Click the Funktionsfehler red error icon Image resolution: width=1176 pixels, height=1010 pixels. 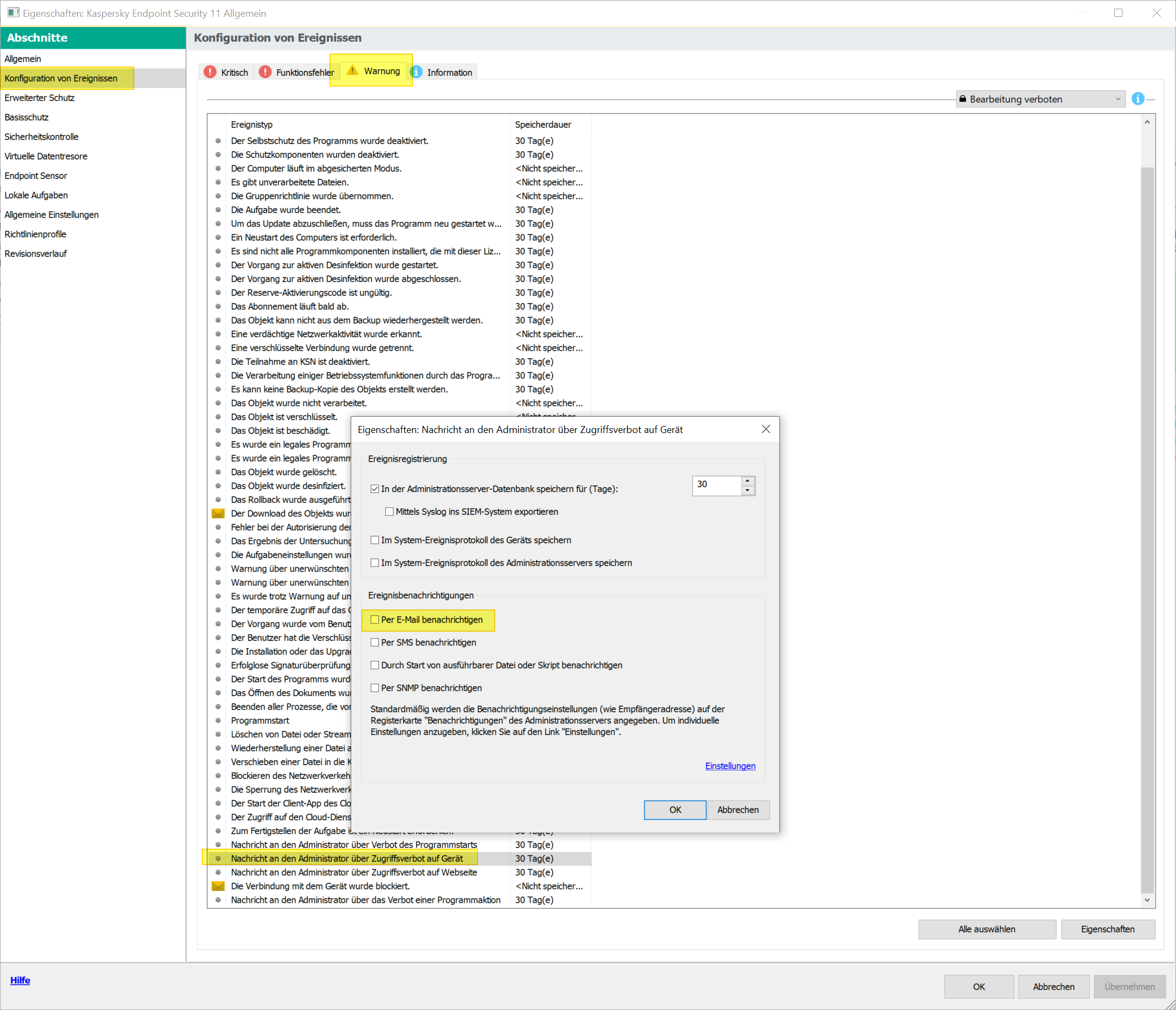coord(265,72)
